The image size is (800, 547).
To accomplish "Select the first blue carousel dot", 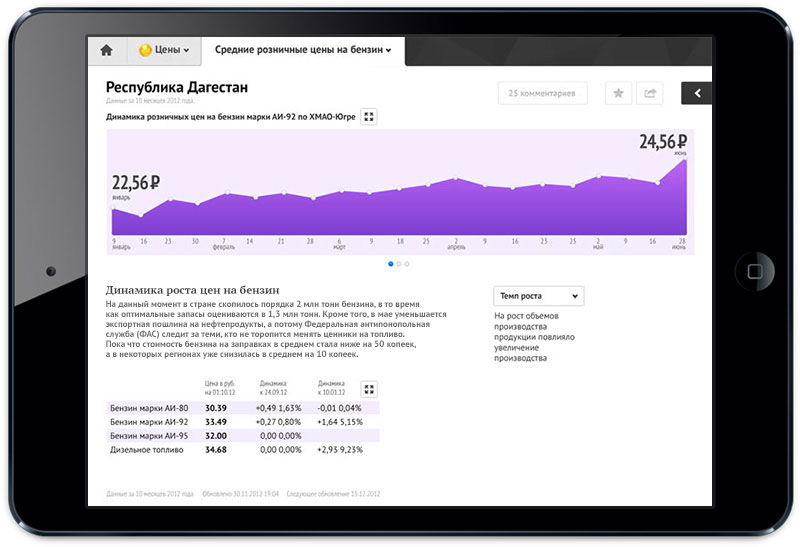I will [x=390, y=264].
